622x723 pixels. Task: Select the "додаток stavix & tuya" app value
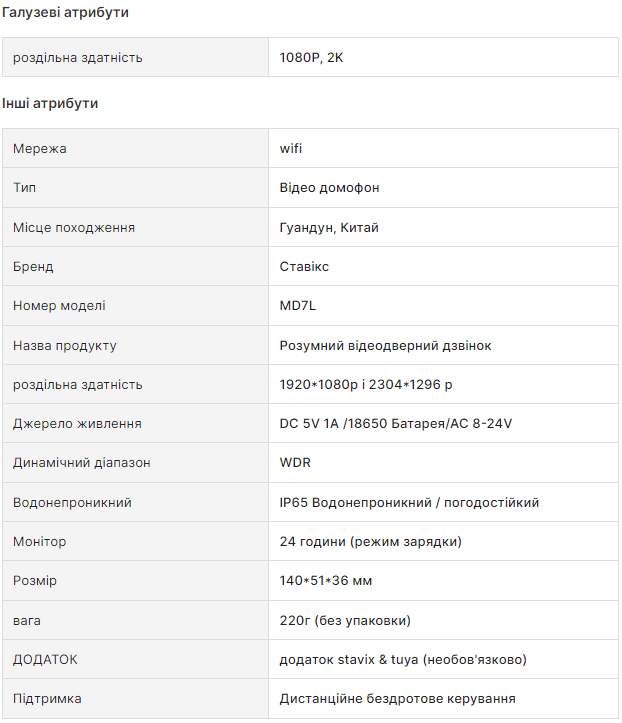click(x=403, y=660)
